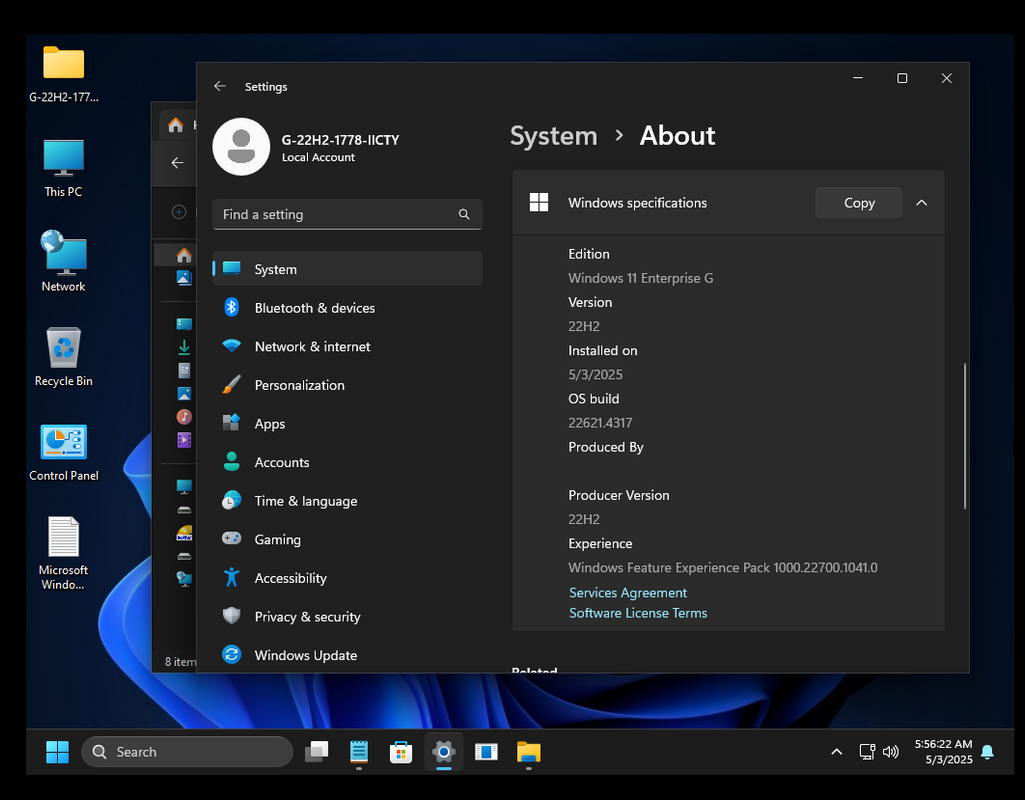Select Accounts in settings menu
Screen dimensions: 1025x800
(281, 463)
